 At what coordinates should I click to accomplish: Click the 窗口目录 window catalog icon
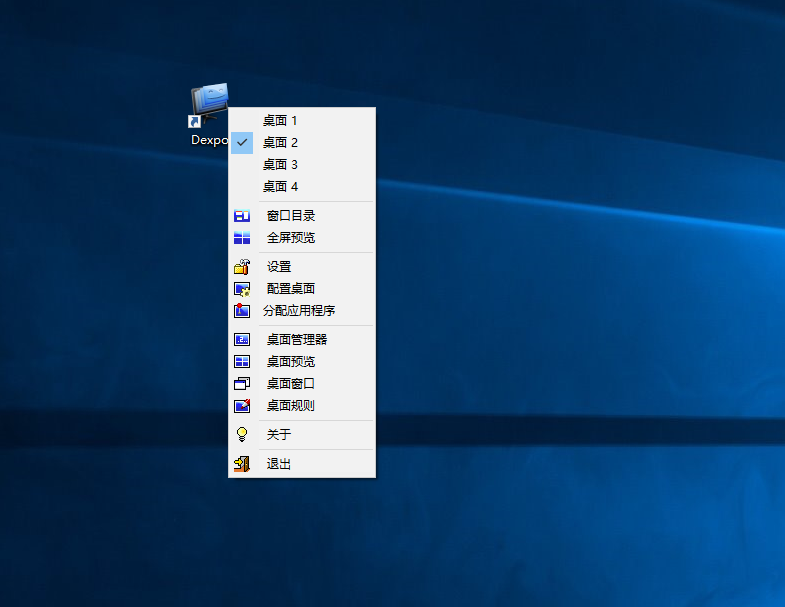click(x=242, y=215)
